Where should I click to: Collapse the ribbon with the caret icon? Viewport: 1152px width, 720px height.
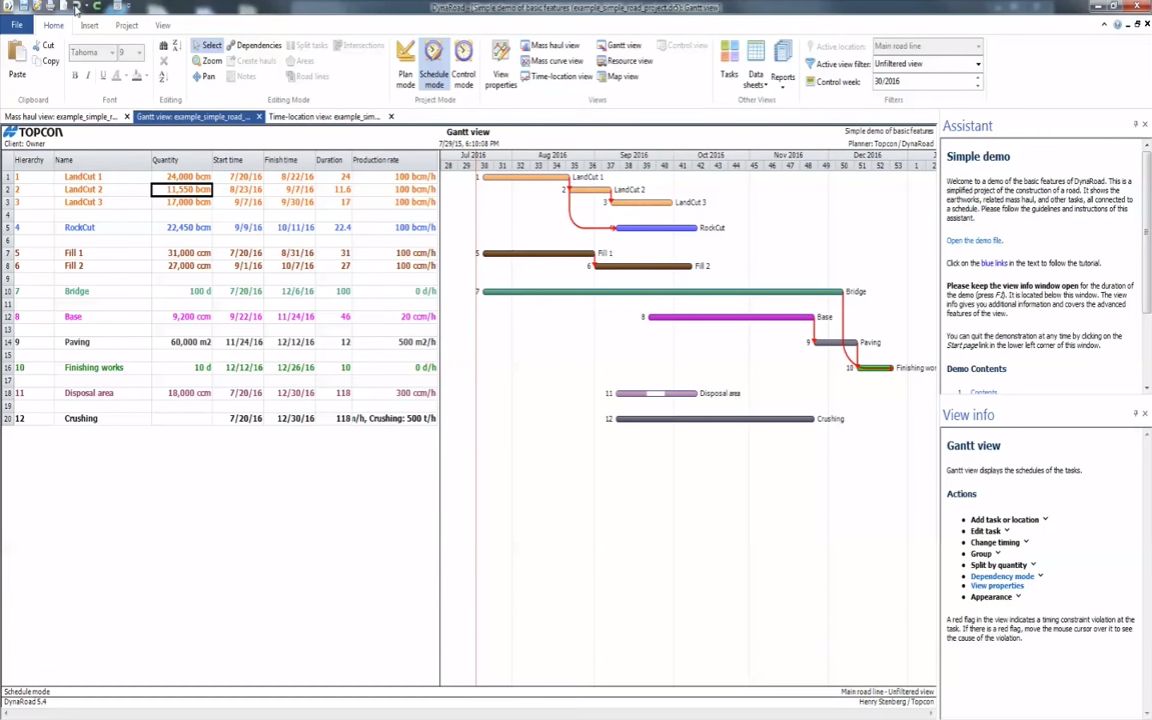click(1104, 25)
